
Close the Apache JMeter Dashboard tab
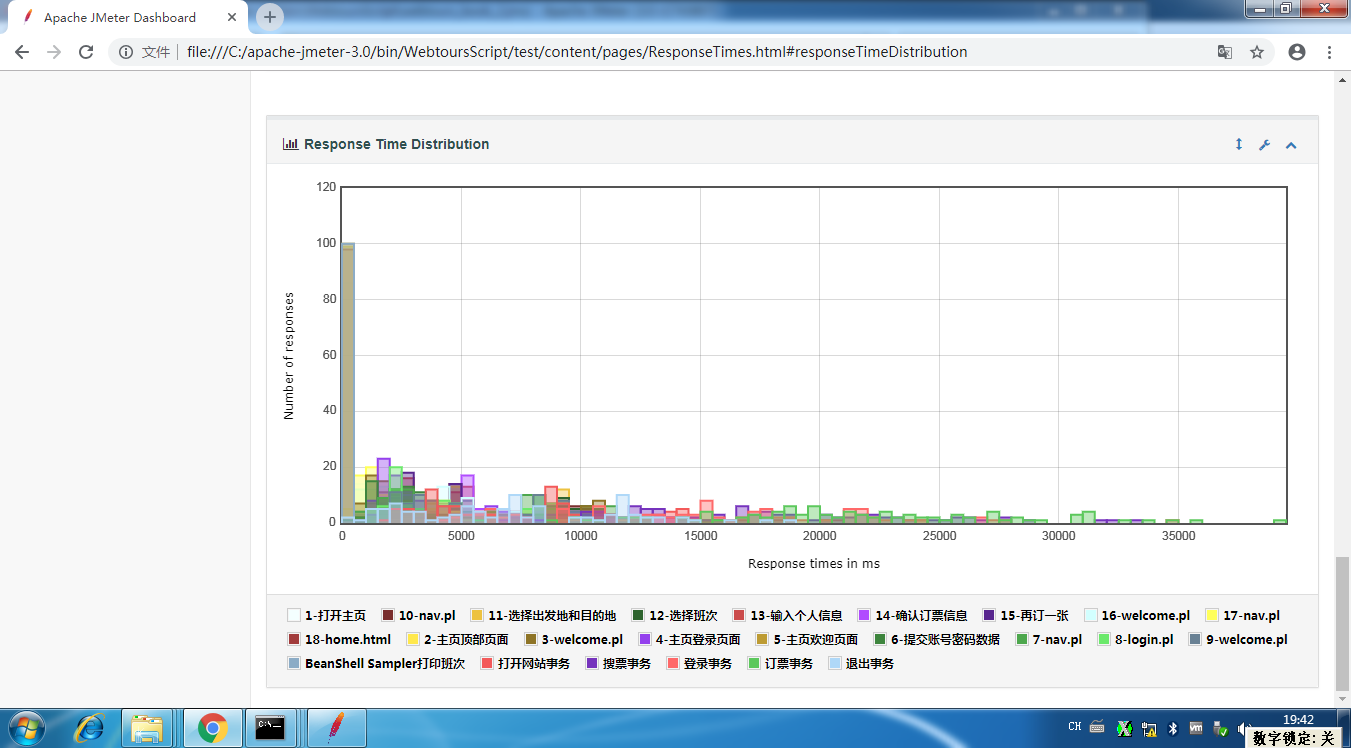(x=231, y=17)
